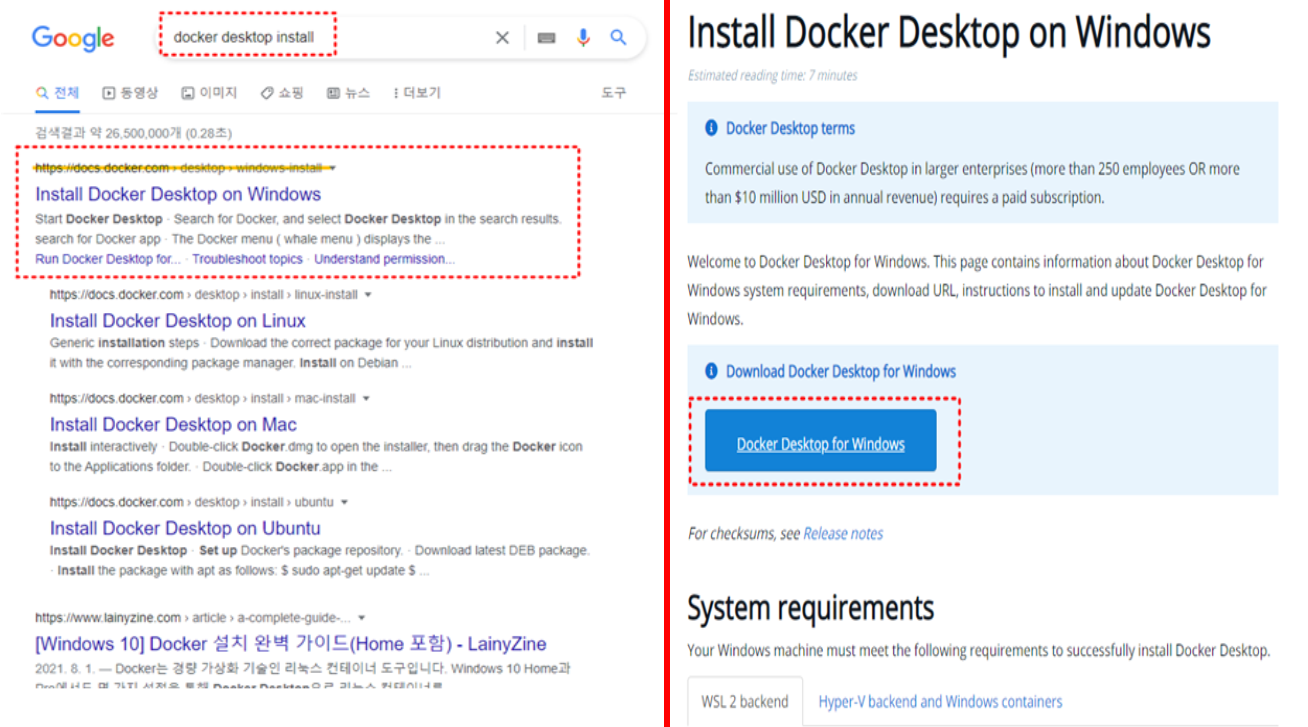Click the 검색결과 약 26,500,000개 result count
1308x727 pixels.
pyautogui.click(x=133, y=133)
